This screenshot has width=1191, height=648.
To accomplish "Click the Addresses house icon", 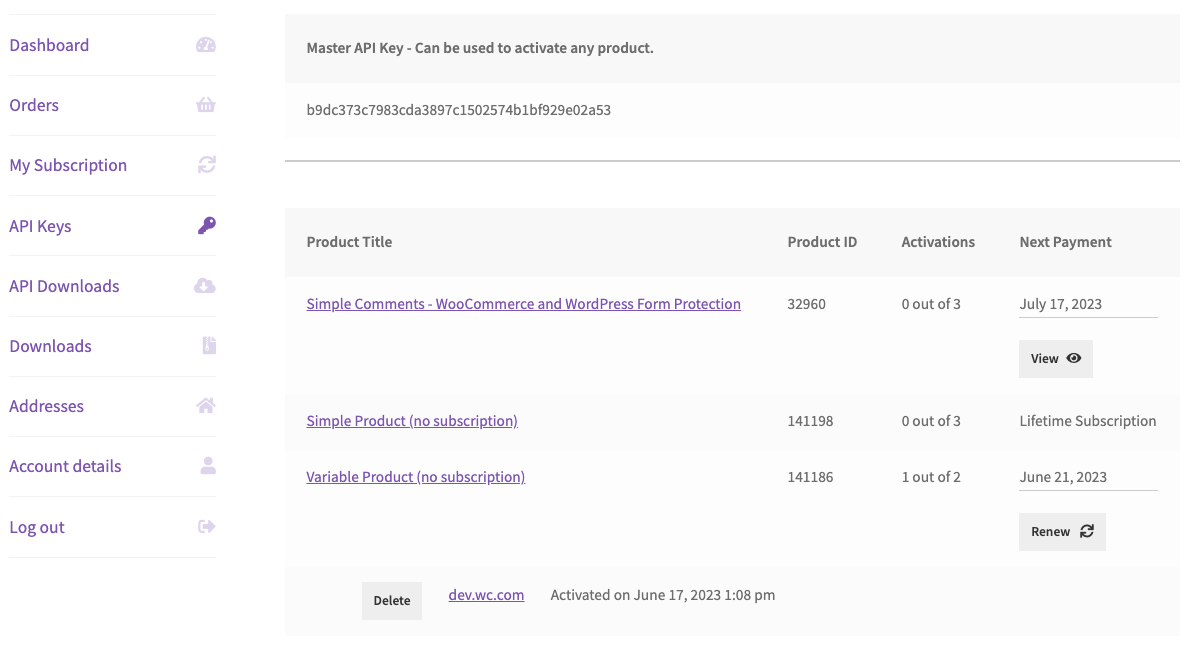I will click(206, 406).
